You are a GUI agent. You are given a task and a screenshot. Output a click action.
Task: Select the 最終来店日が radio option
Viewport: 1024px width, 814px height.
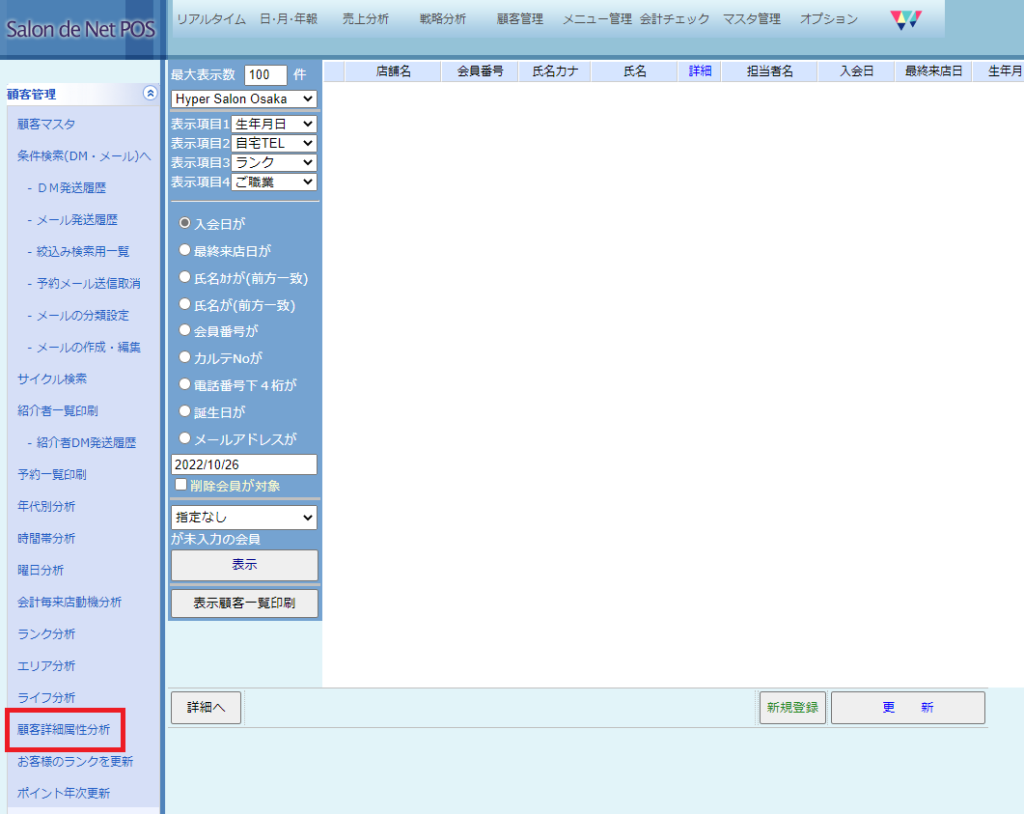pos(184,250)
